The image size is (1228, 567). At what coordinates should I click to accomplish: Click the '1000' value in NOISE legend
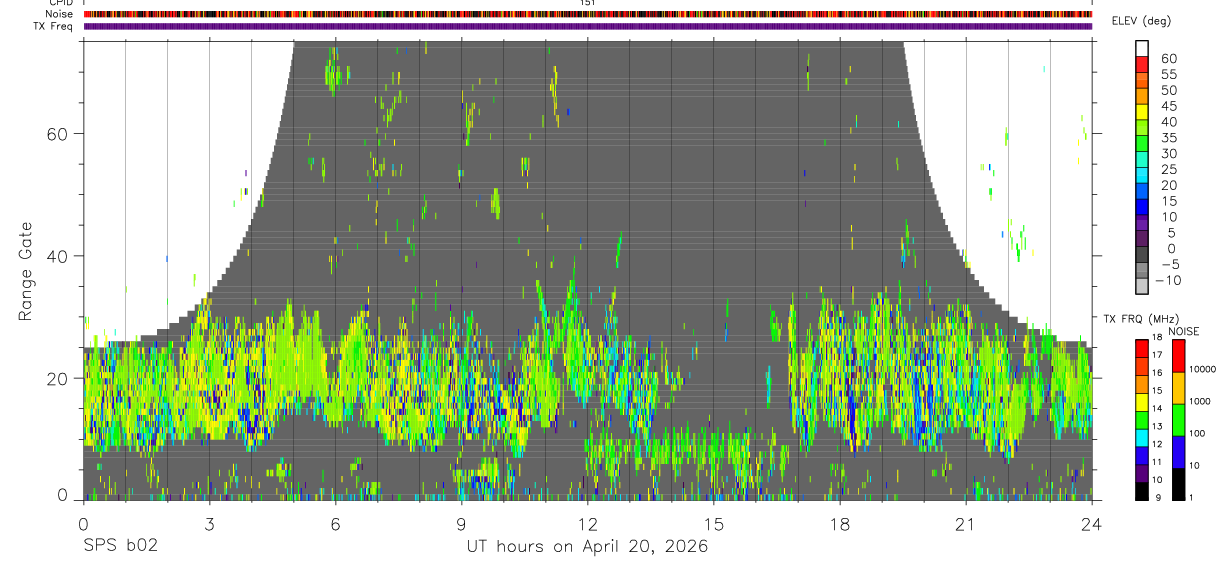pos(1200,401)
